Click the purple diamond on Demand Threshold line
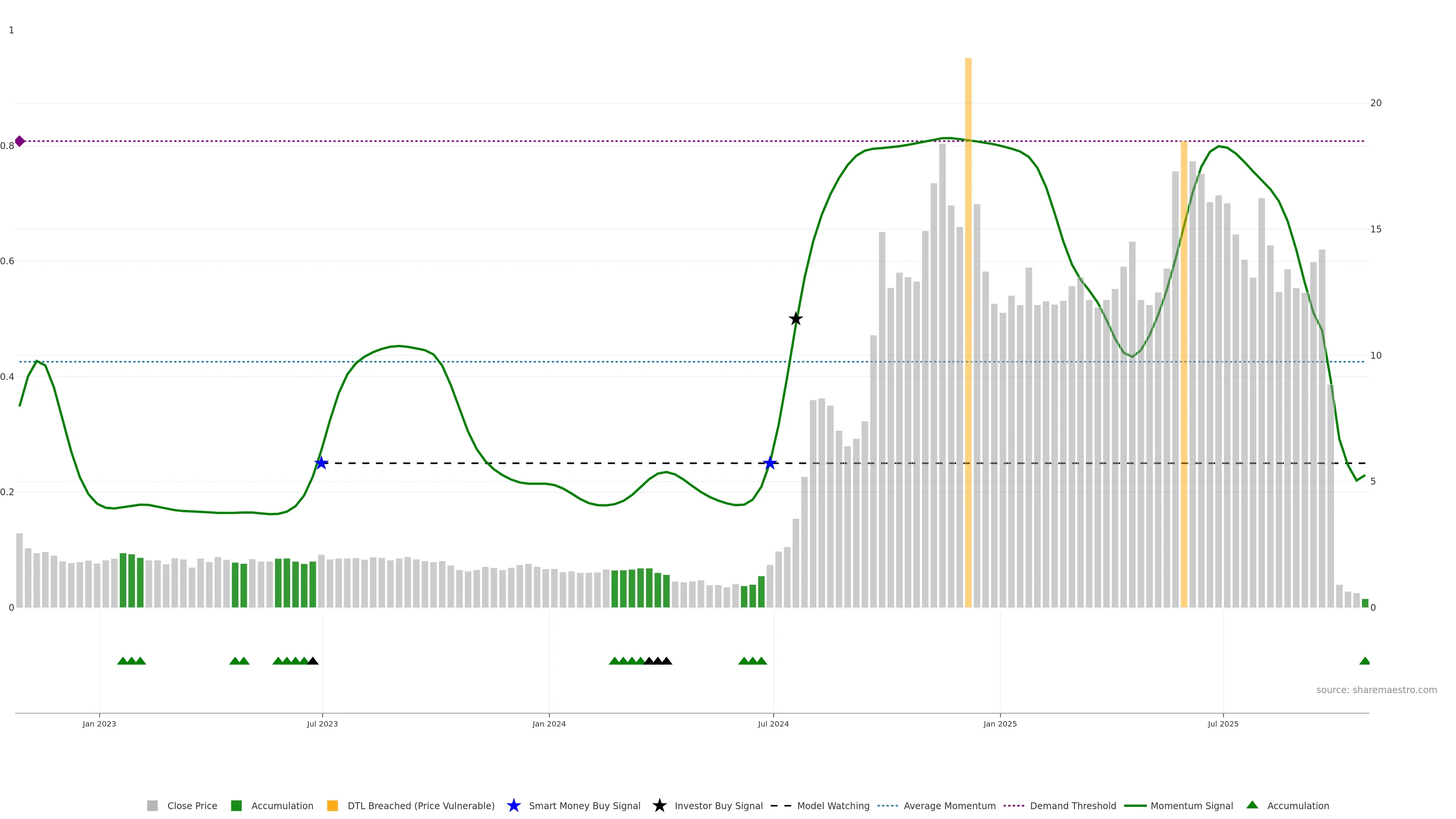The width and height of the screenshot is (1456, 819). tap(20, 141)
